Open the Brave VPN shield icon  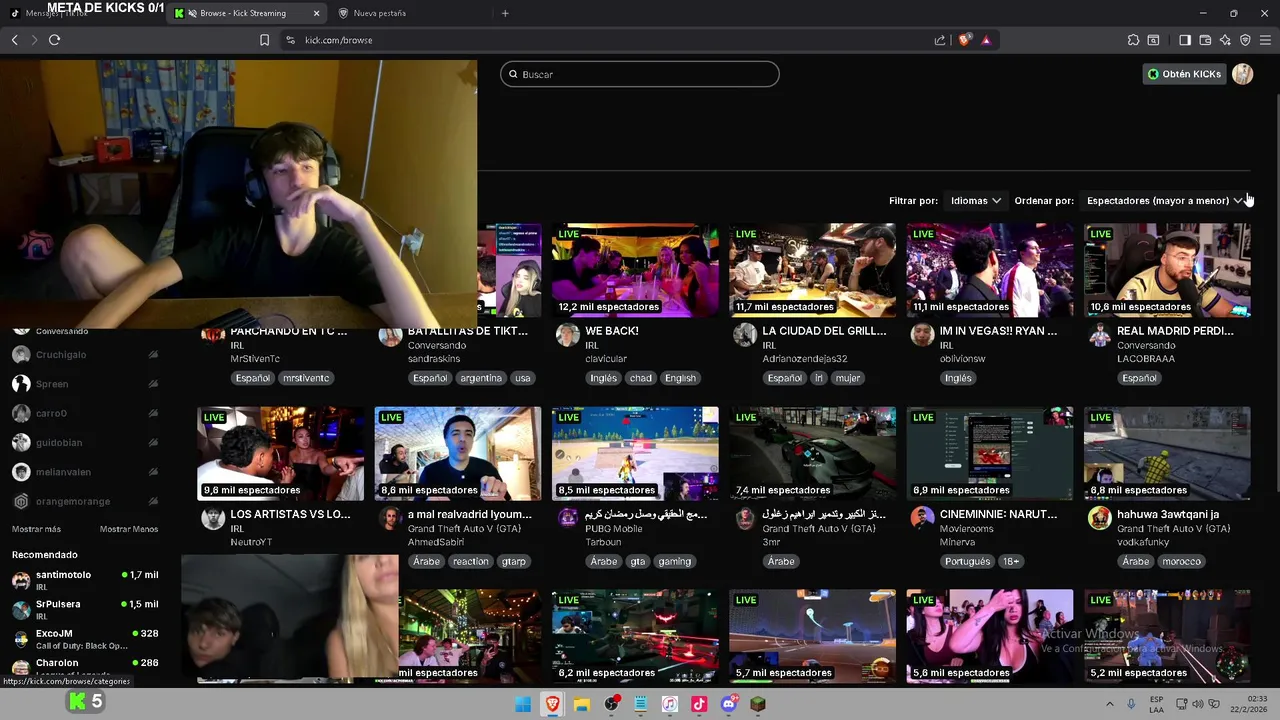click(x=1245, y=40)
